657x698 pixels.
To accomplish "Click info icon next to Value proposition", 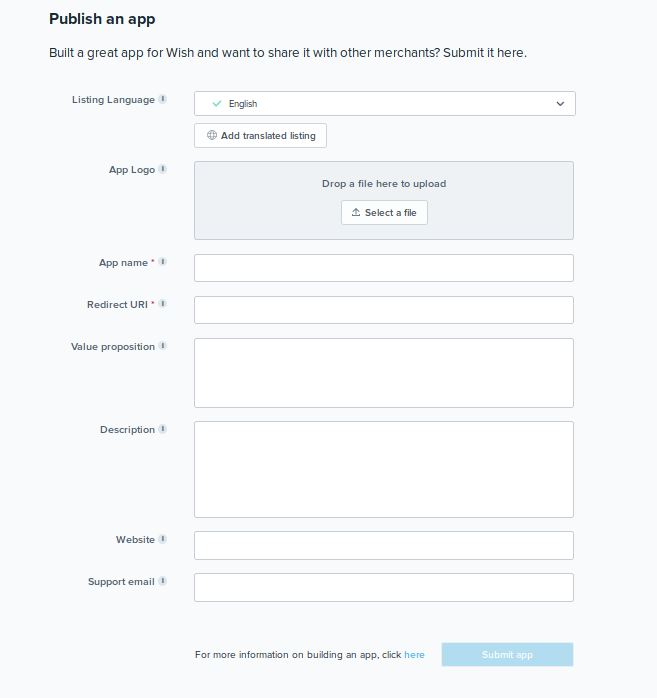I will pos(163,346).
